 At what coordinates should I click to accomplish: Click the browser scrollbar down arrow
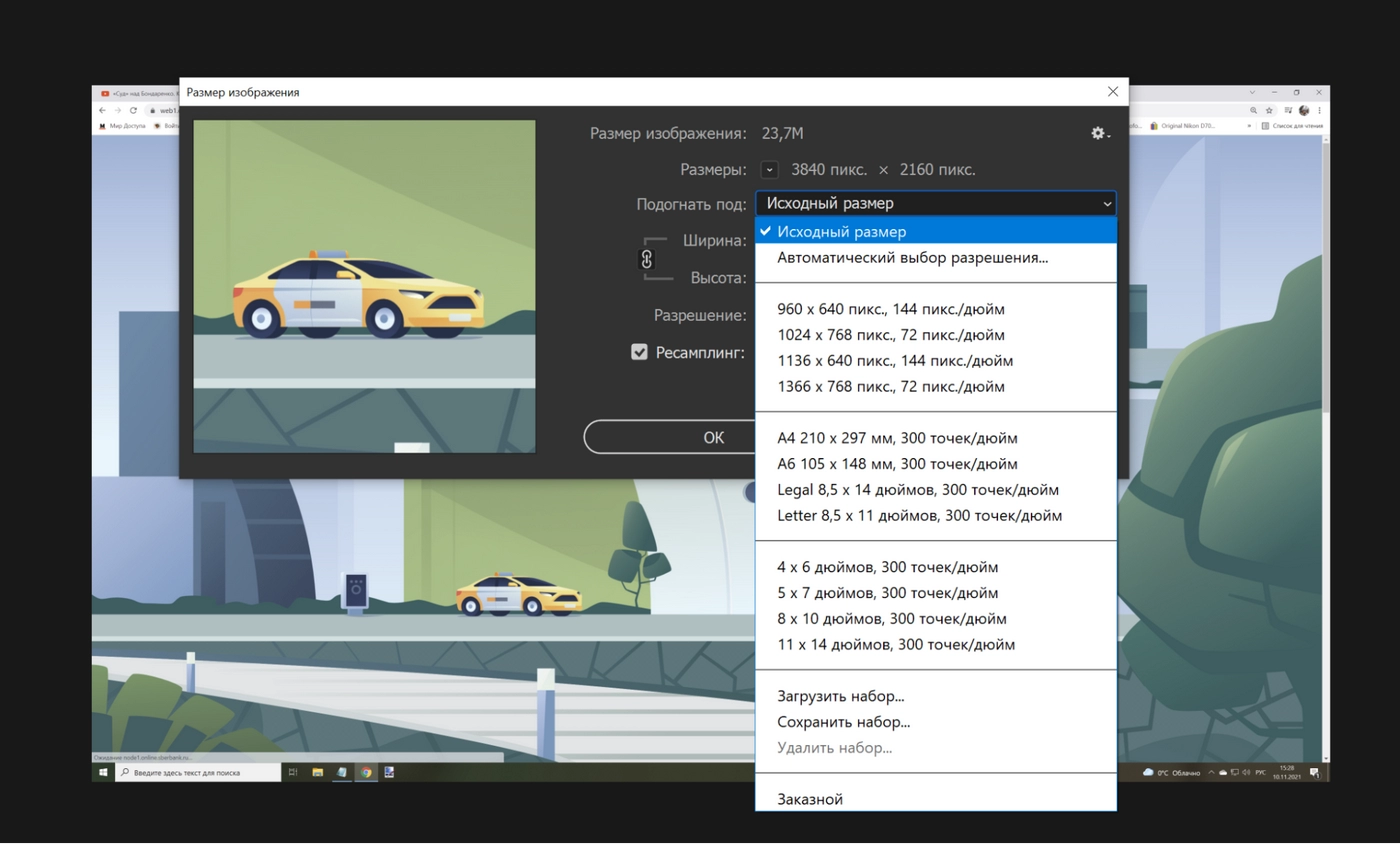(x=1326, y=759)
